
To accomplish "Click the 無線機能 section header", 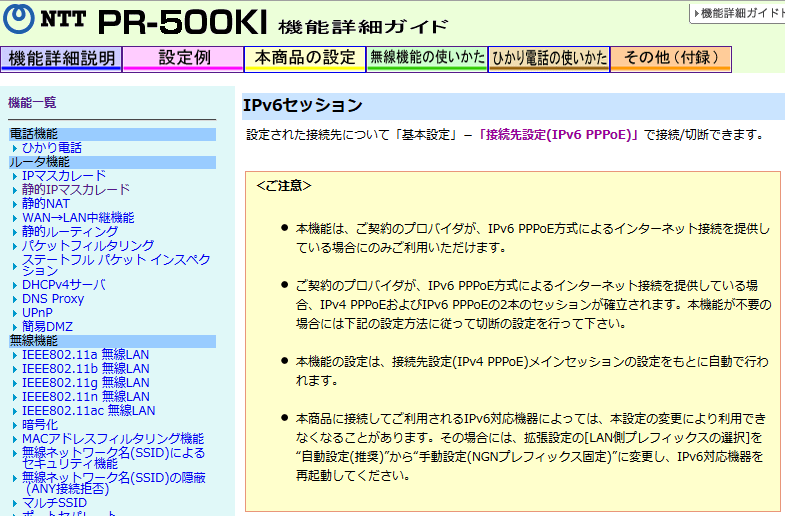I will (112, 341).
